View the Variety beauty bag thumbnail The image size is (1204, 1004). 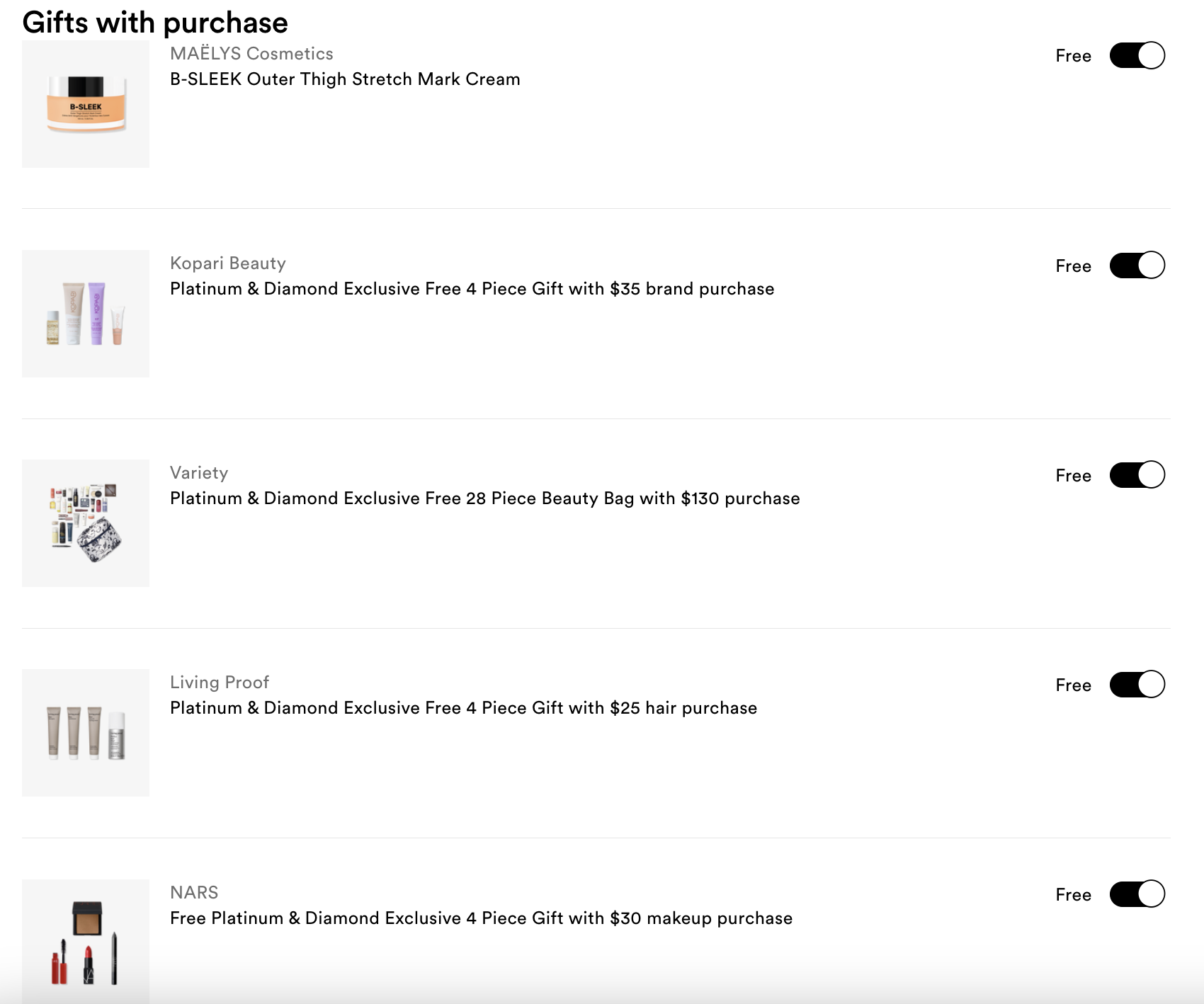point(86,523)
